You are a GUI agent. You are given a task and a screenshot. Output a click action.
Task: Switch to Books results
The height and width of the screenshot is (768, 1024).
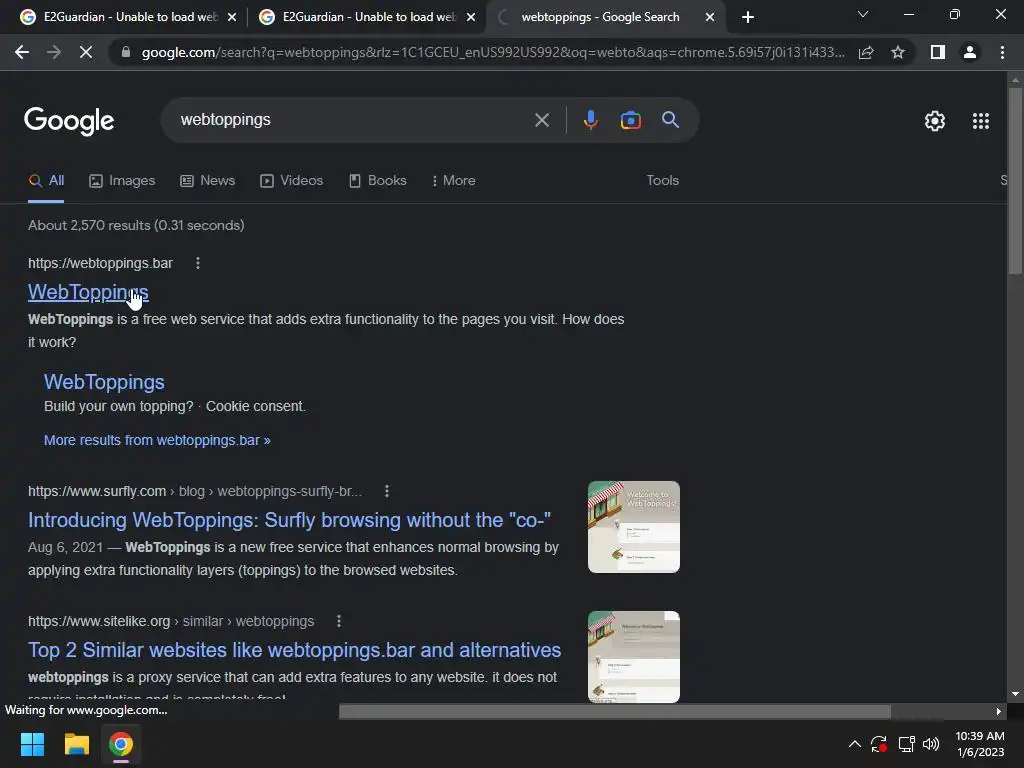[x=377, y=181]
